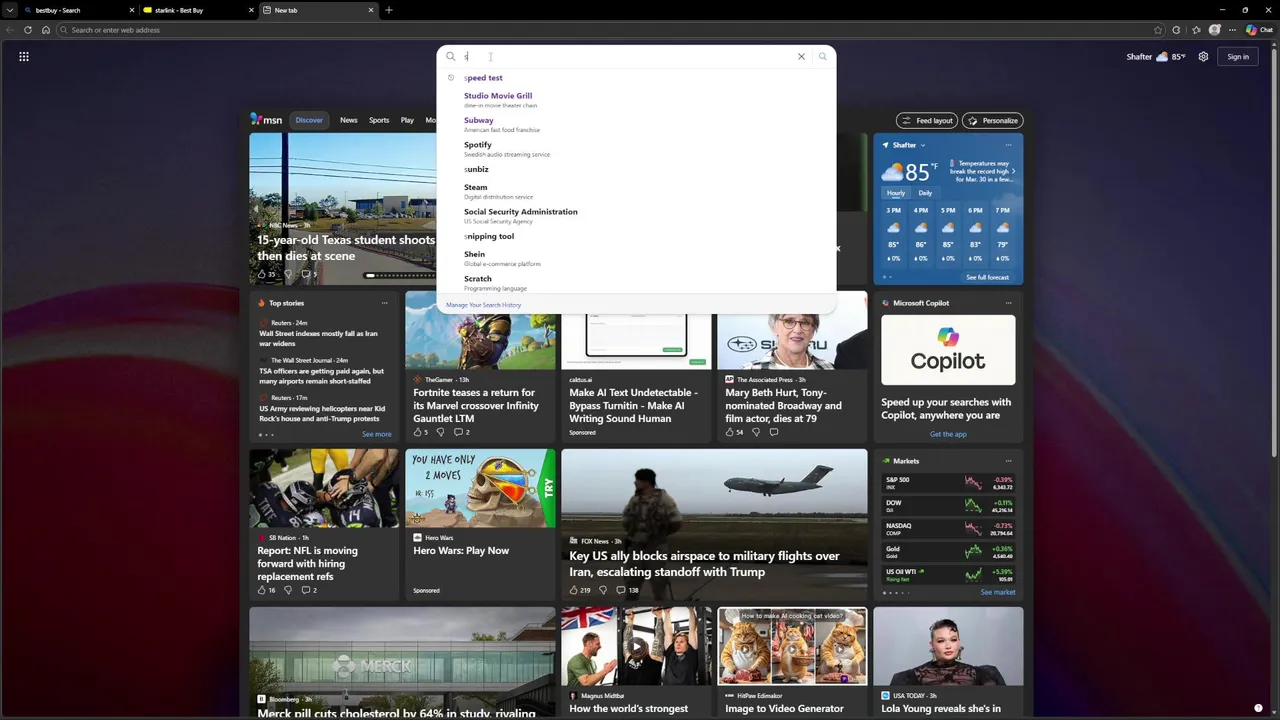Open the S&P 500 market row
The image size is (1280, 720).
pyautogui.click(x=948, y=482)
